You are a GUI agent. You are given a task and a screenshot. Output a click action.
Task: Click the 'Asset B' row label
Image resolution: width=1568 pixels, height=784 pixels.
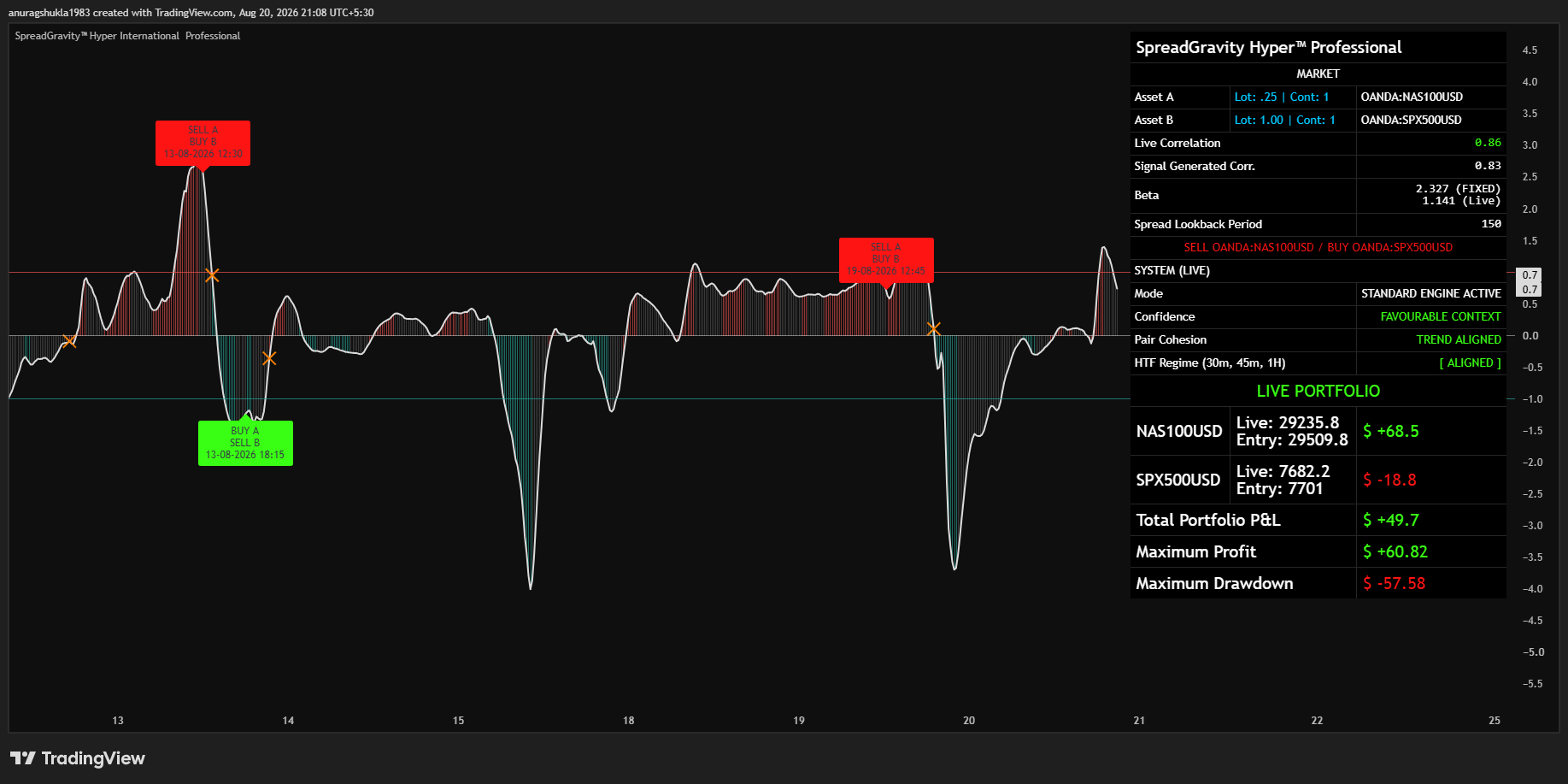pyautogui.click(x=1154, y=121)
